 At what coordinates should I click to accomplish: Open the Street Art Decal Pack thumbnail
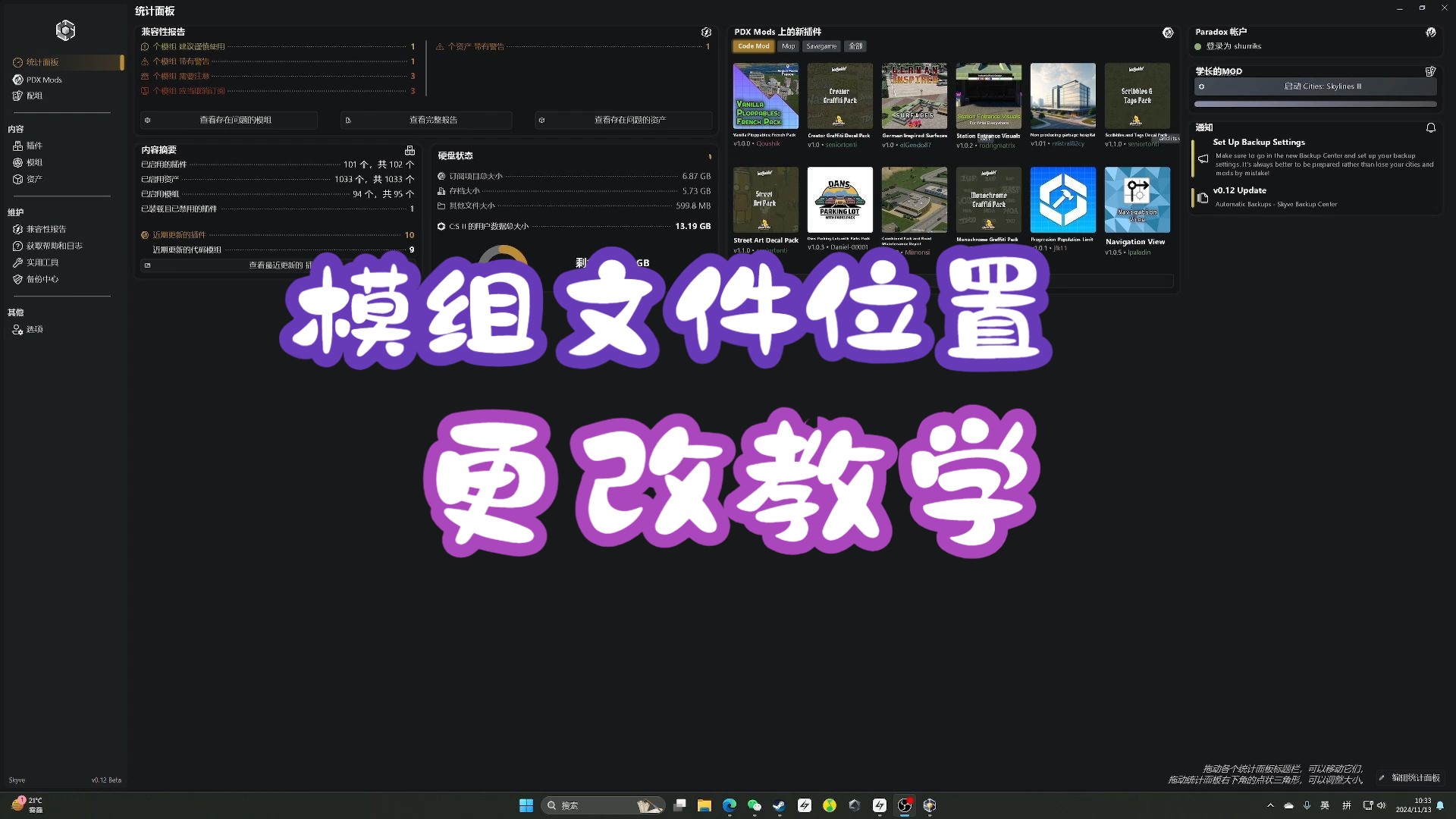765,199
